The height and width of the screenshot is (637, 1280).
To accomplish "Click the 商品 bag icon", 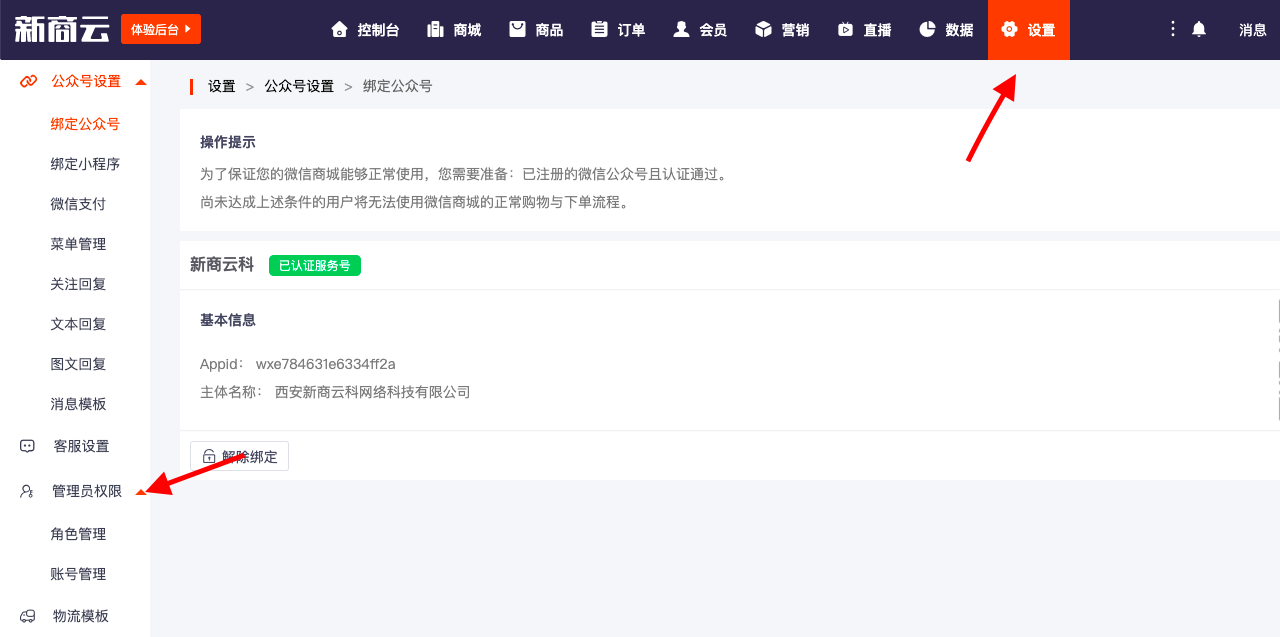I will [517, 29].
